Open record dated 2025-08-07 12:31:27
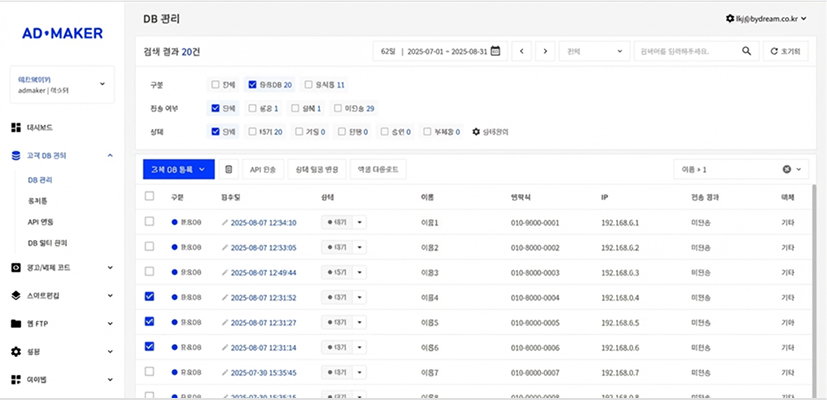 pos(263,322)
